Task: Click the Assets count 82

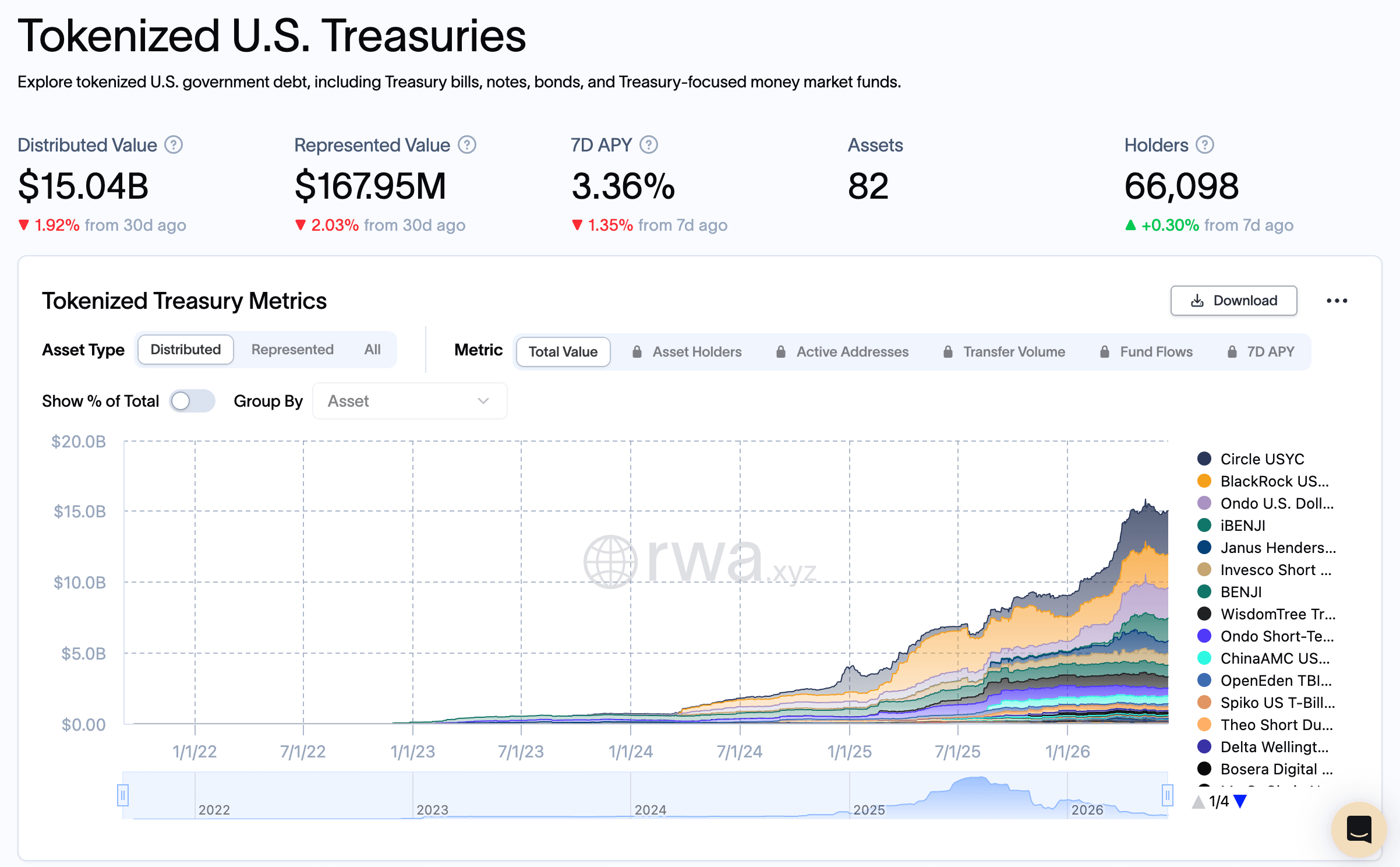Action: (x=868, y=186)
